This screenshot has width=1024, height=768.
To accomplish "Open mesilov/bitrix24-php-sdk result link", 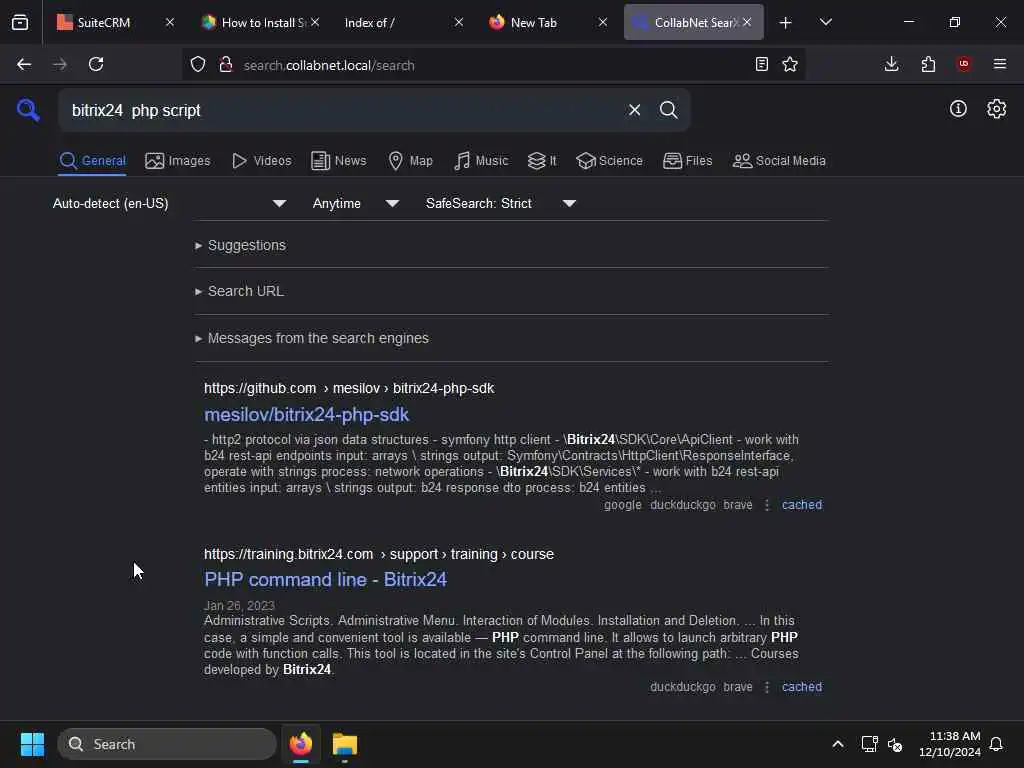I will click(306, 415).
